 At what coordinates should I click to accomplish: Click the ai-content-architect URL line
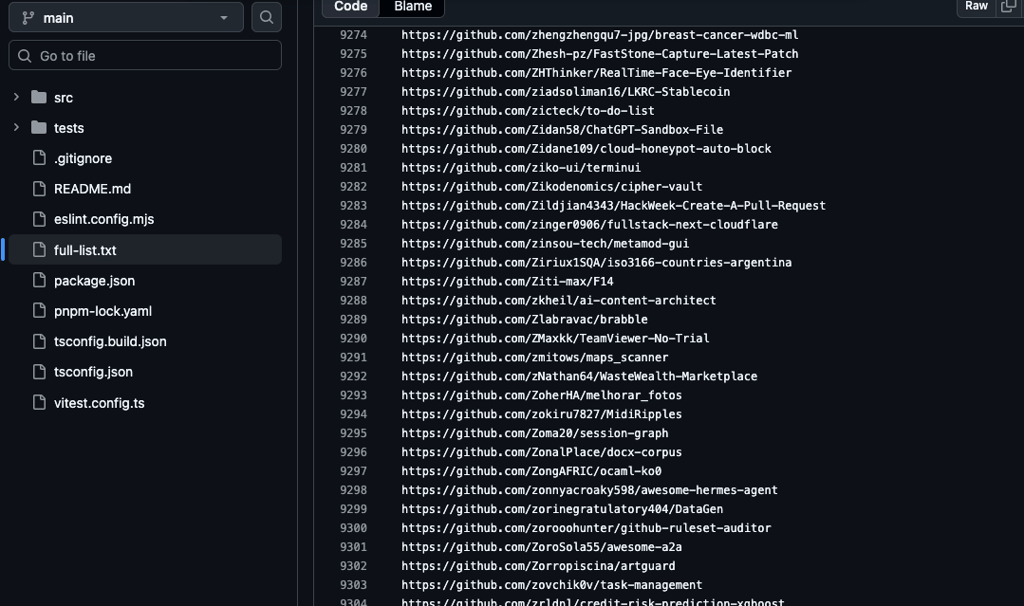click(x=559, y=300)
